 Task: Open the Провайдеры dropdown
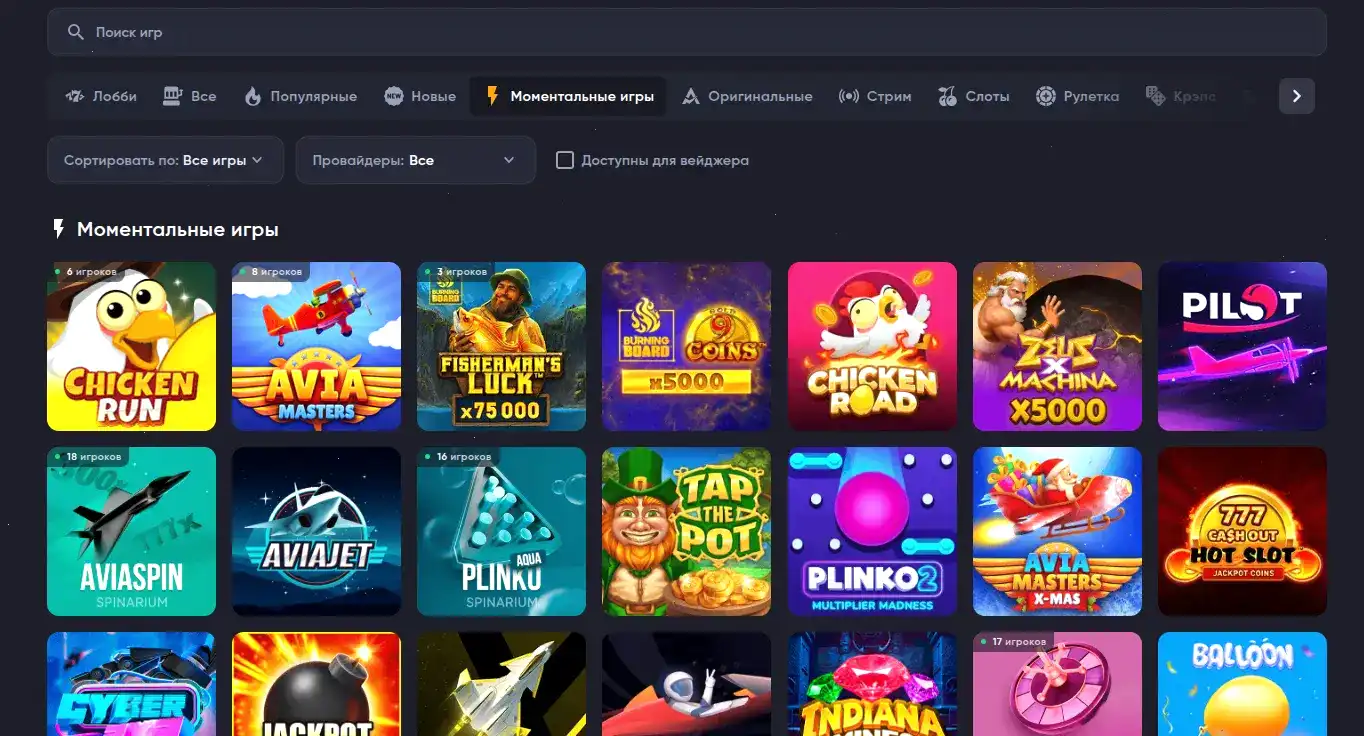point(415,159)
